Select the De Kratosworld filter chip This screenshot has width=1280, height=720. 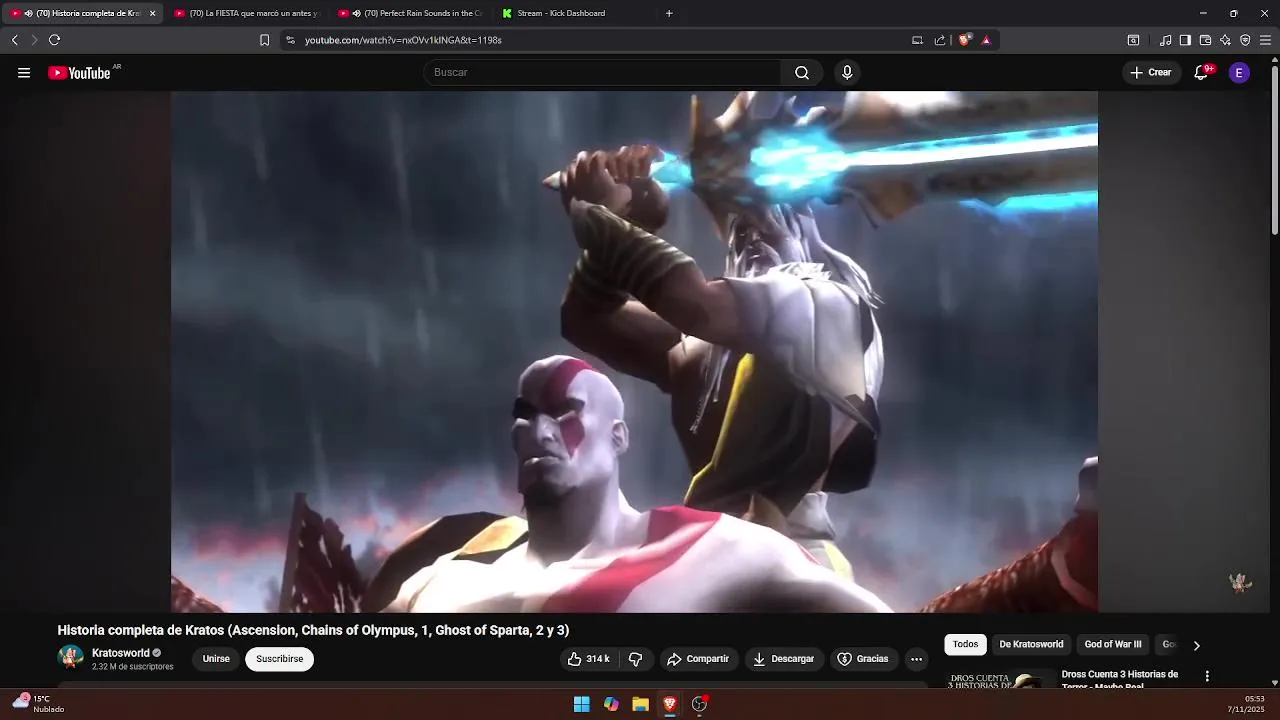click(1031, 645)
